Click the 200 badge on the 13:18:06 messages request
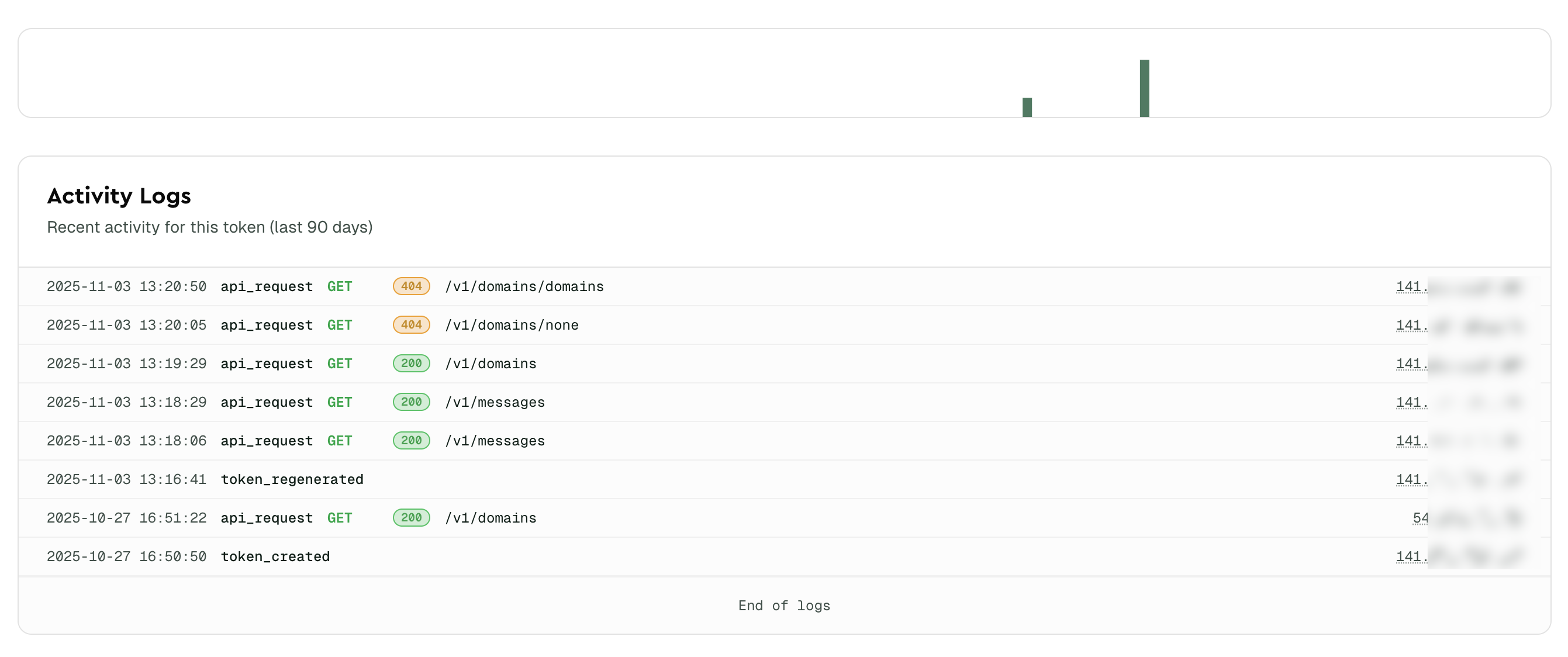 (411, 440)
